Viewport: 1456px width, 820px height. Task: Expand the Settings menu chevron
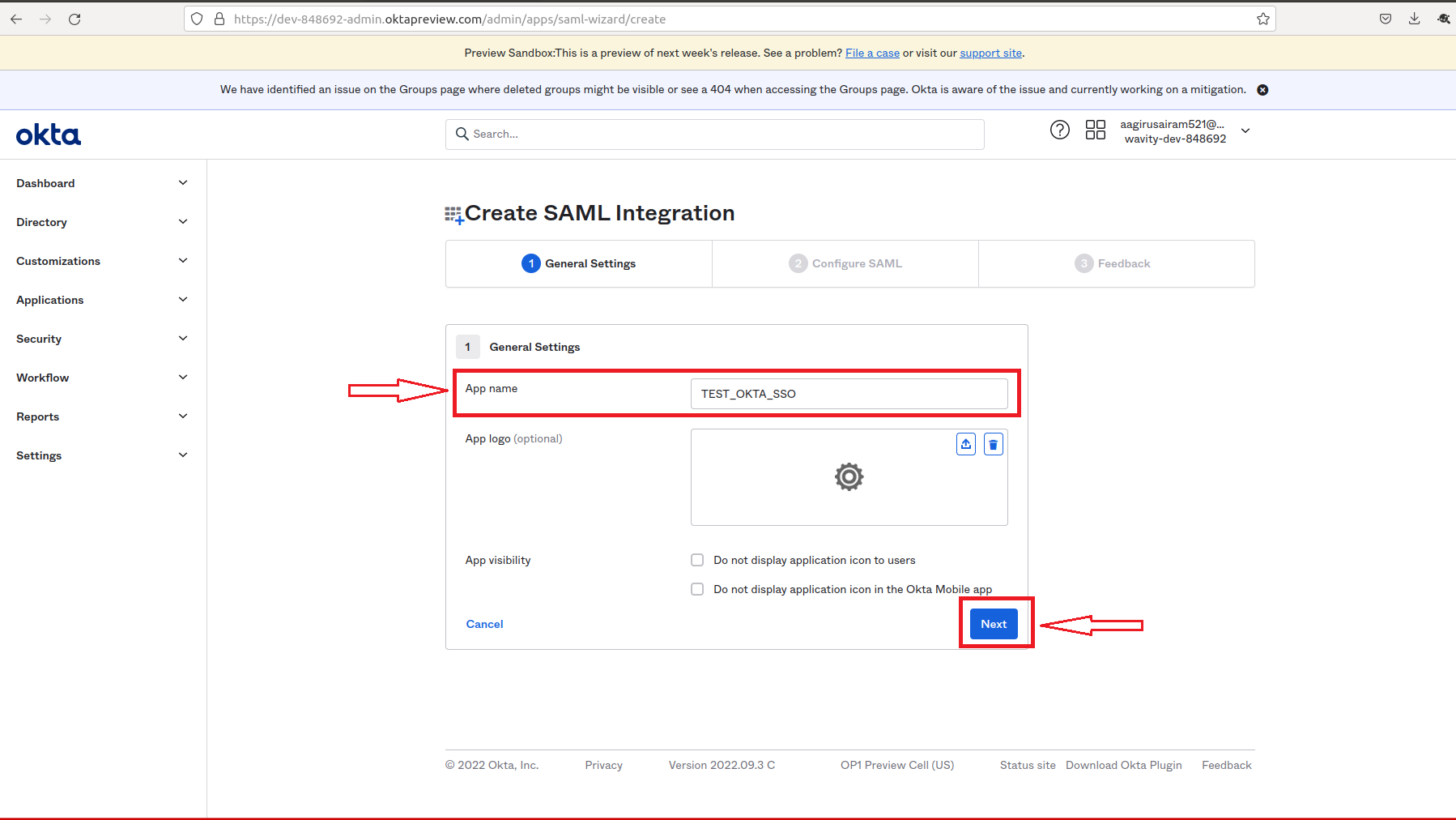tap(183, 455)
